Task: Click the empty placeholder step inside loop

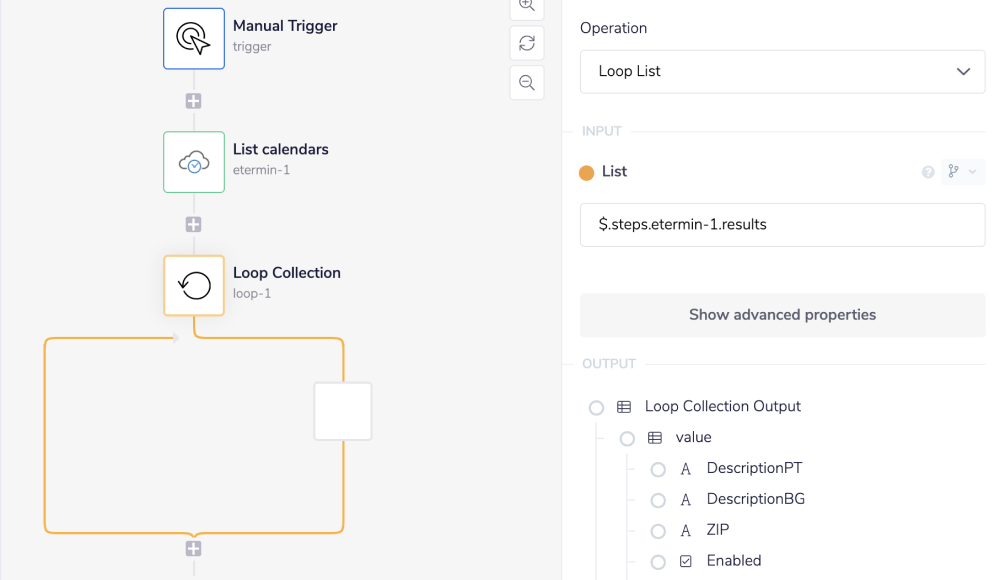Action: pos(343,411)
